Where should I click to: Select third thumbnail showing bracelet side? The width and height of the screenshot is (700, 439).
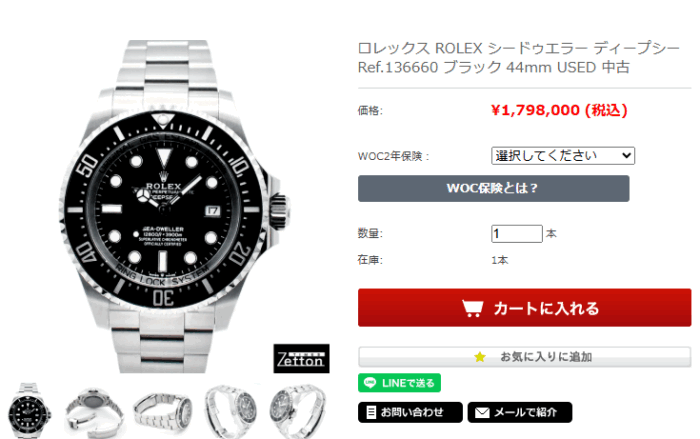[162, 412]
